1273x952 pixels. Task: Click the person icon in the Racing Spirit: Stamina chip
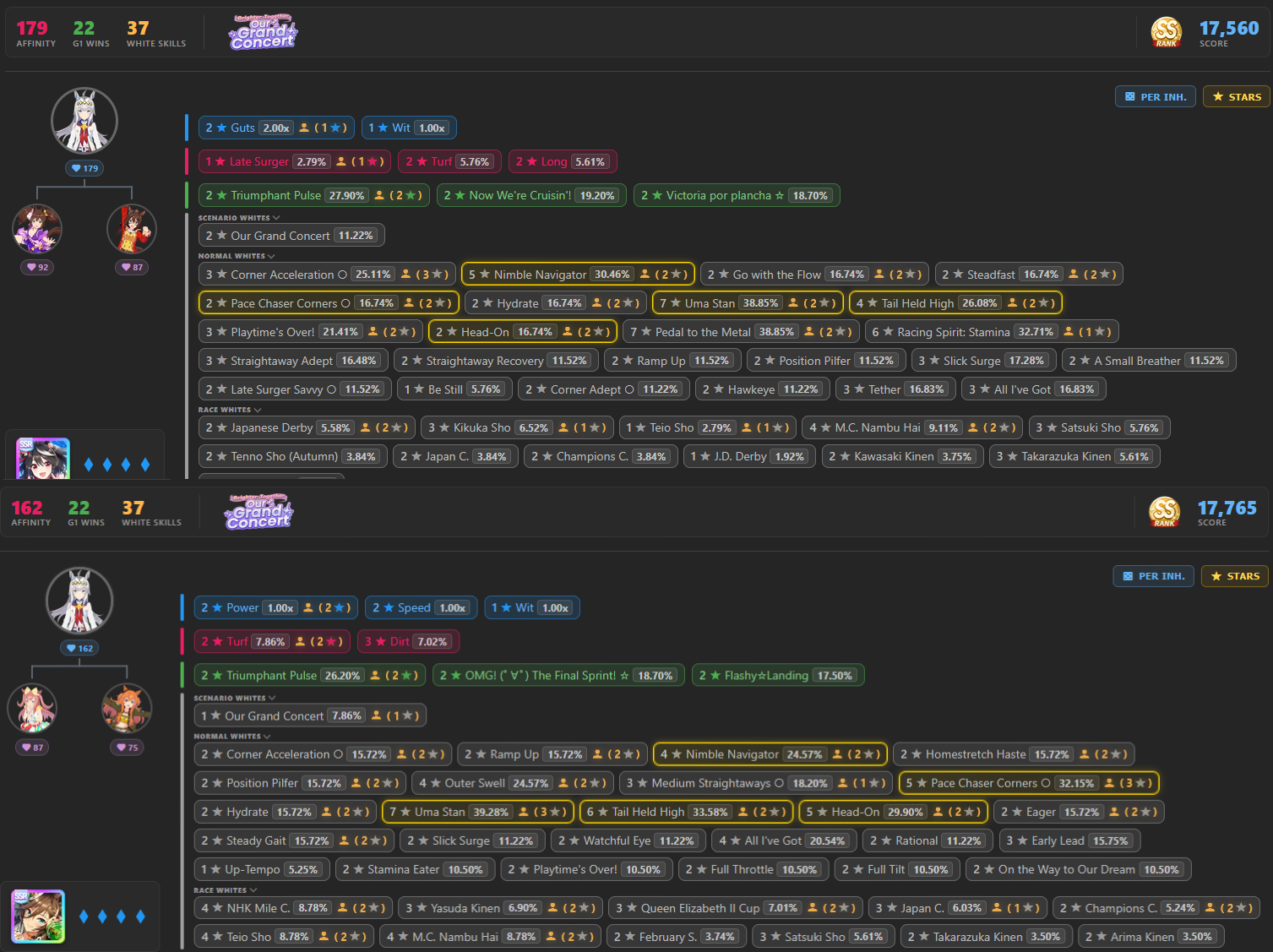1069,332
